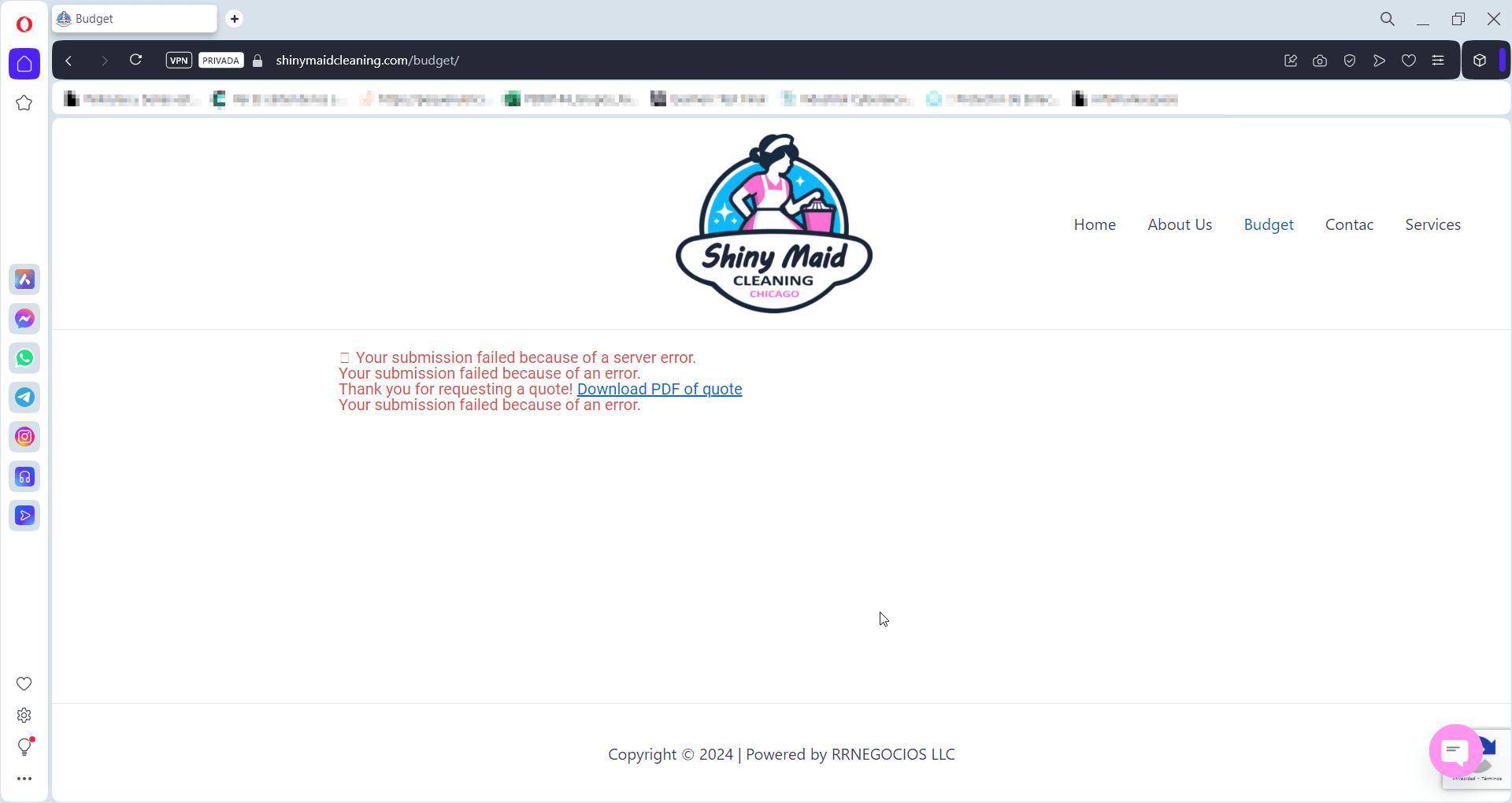1512x803 pixels.
Task: Open a new tab with plus button
Action: coord(235,19)
